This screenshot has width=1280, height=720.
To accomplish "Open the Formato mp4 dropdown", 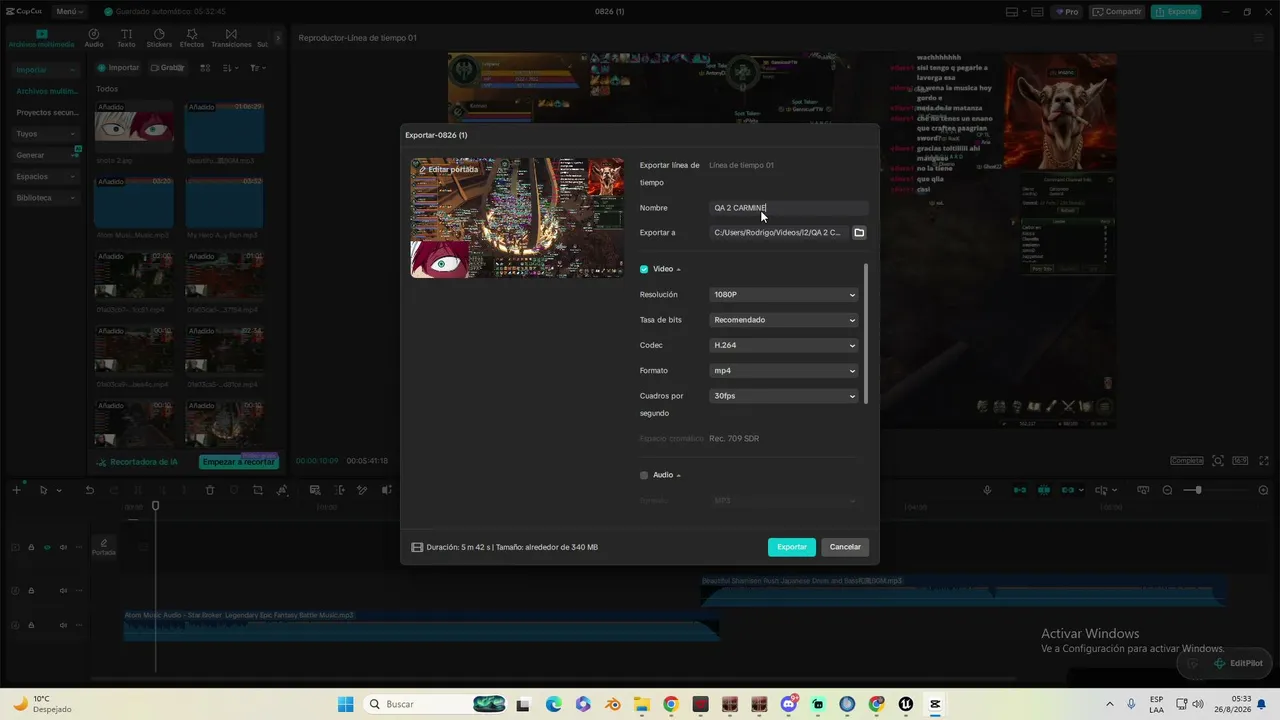I will coord(784,371).
